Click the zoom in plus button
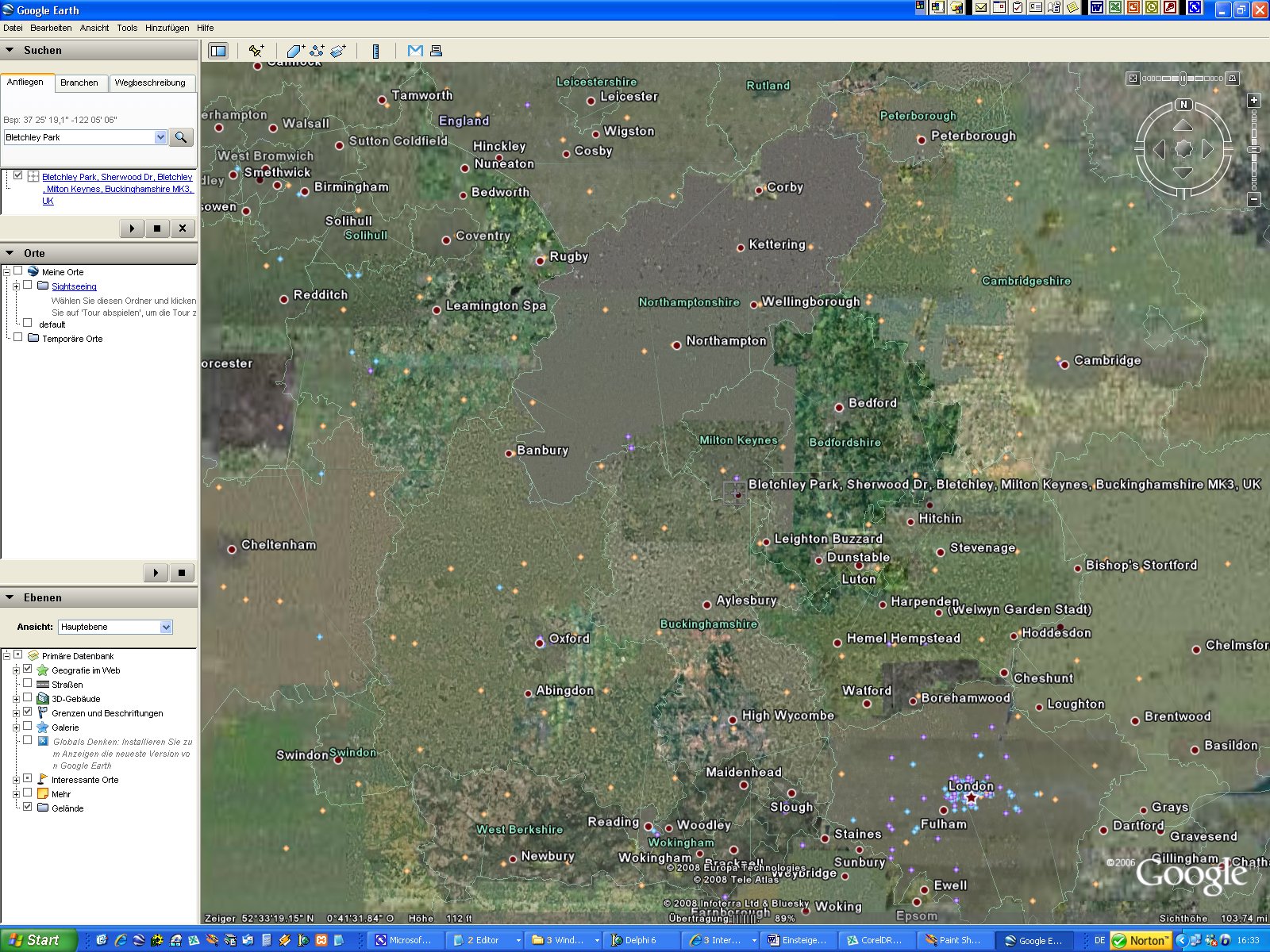This screenshot has width=1270, height=952. pos(1254,101)
